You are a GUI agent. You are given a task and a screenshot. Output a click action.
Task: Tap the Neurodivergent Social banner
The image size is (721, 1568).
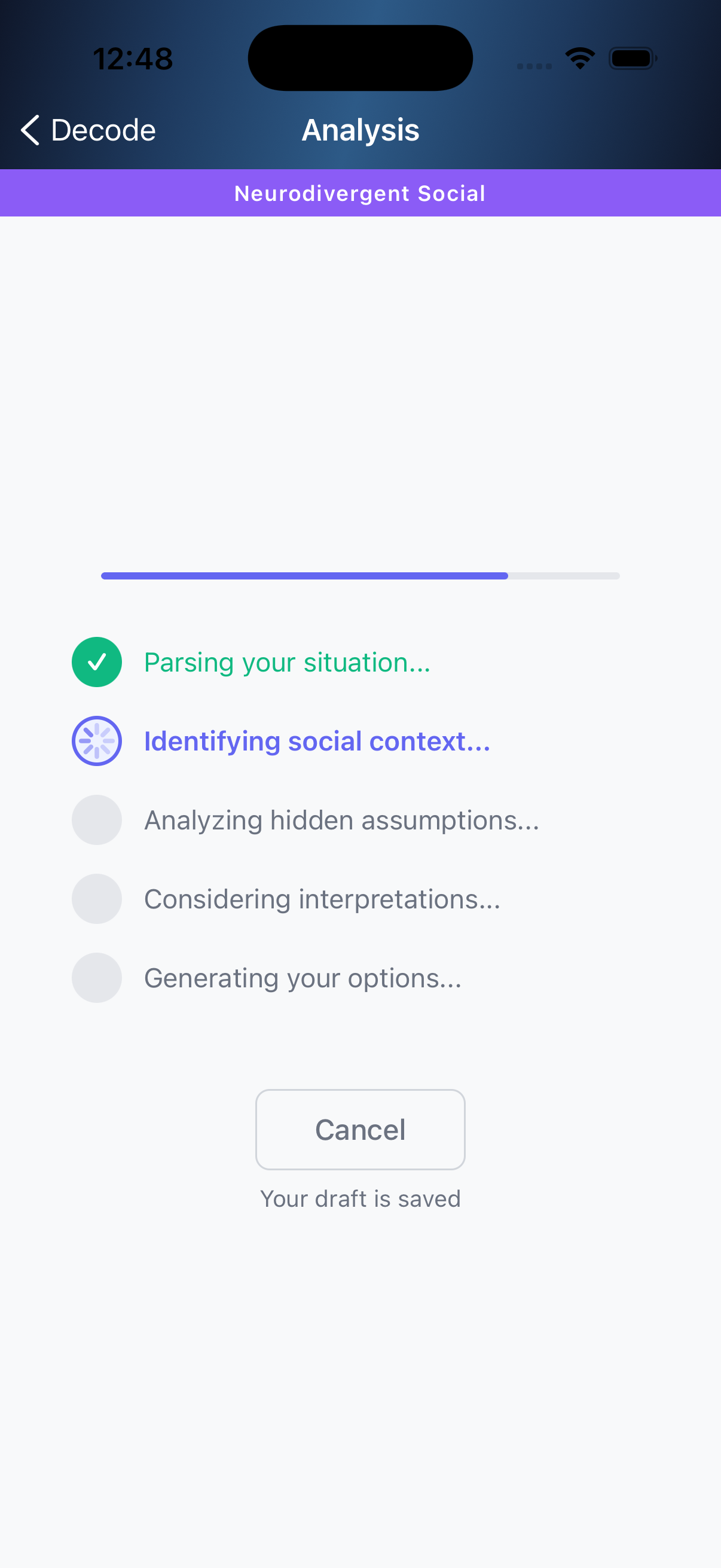360,193
